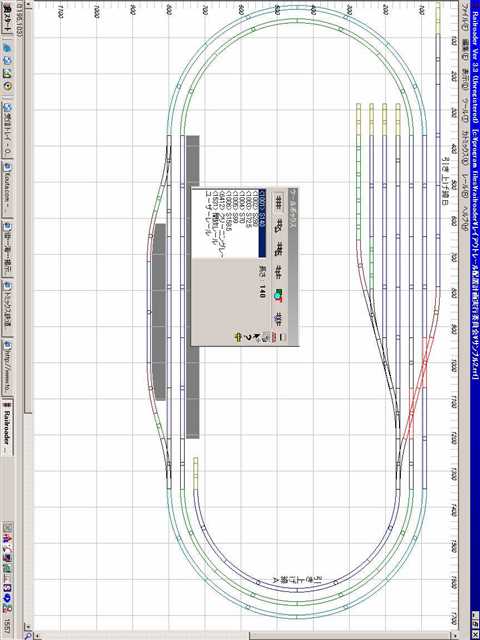Open the 編集(E) menu
The image size is (480, 640).
click(x=464, y=50)
